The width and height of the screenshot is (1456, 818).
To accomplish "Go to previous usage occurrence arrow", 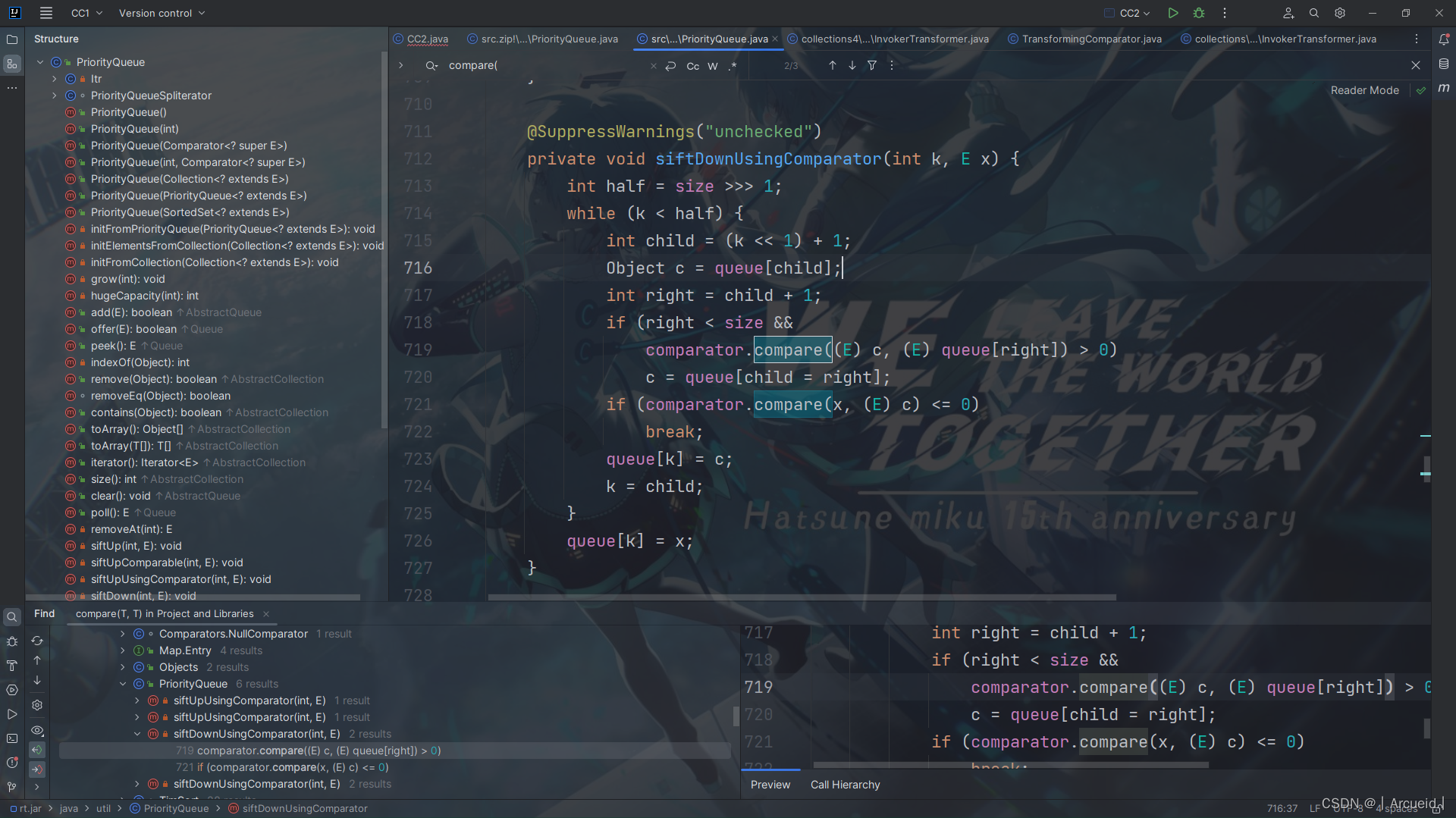I will coord(37,660).
